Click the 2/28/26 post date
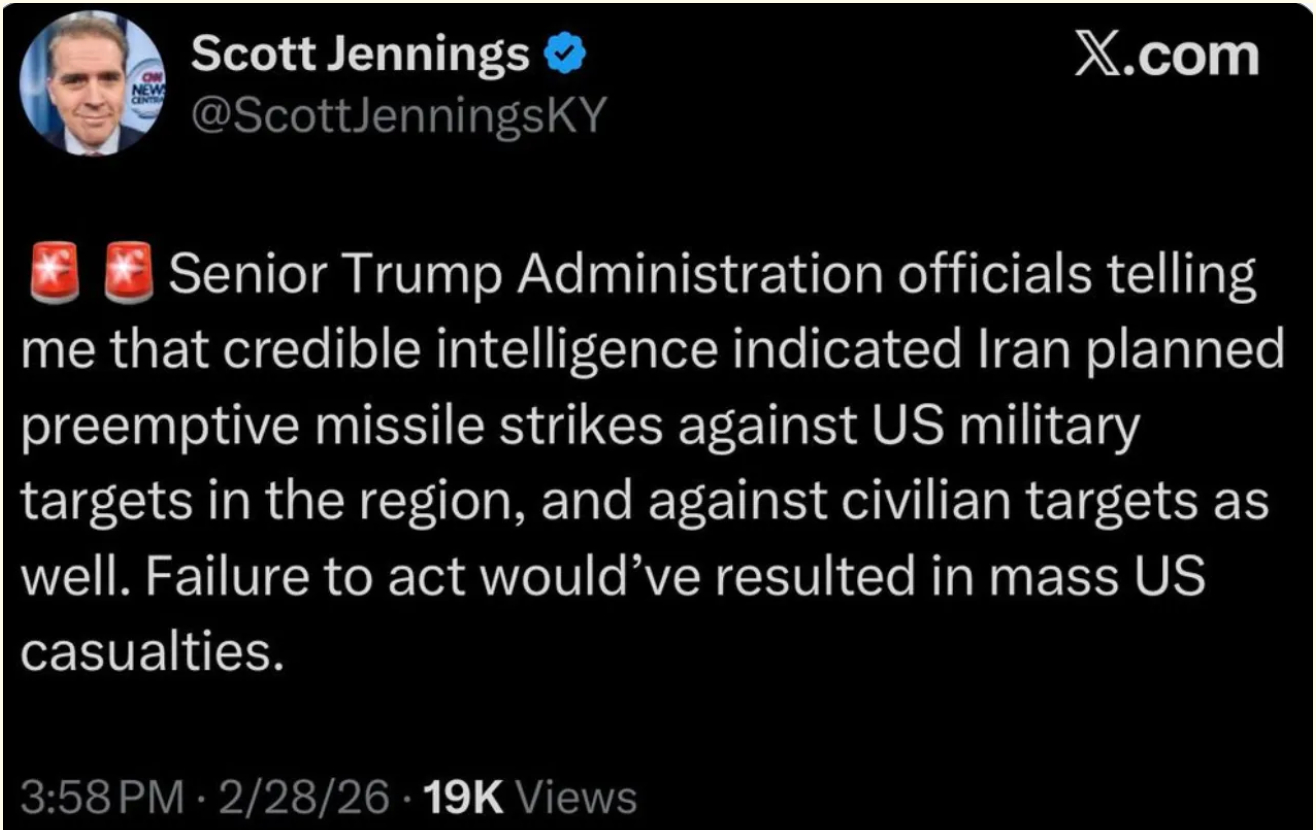The height and width of the screenshot is (830, 1316). (305, 797)
